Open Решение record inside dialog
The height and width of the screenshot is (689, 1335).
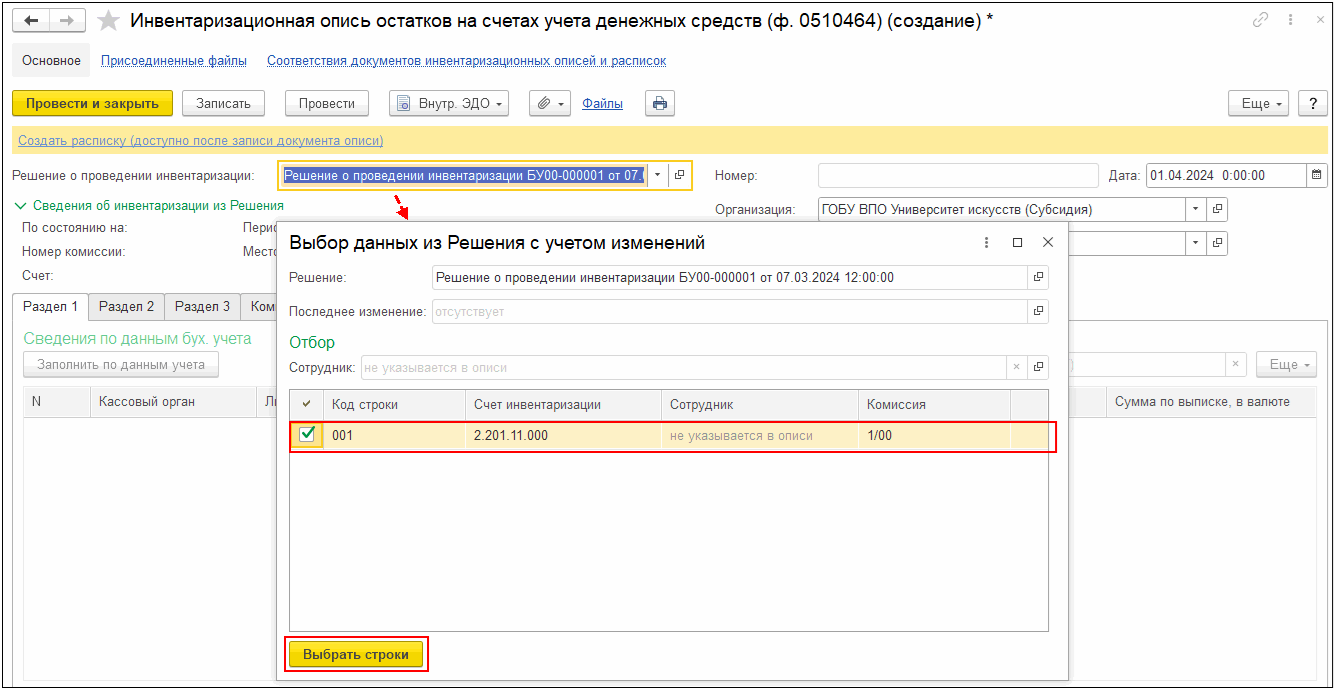(1038, 277)
